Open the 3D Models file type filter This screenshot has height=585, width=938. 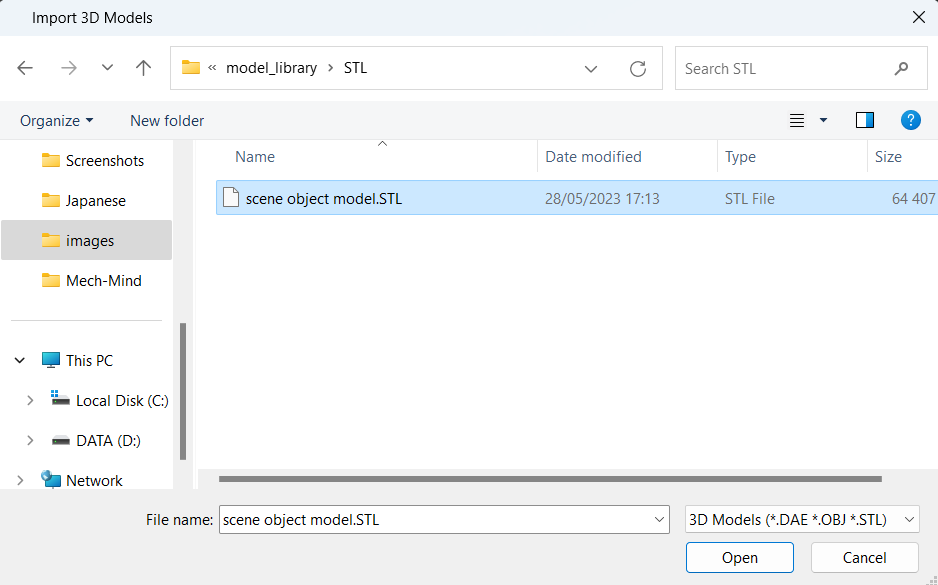tap(802, 519)
